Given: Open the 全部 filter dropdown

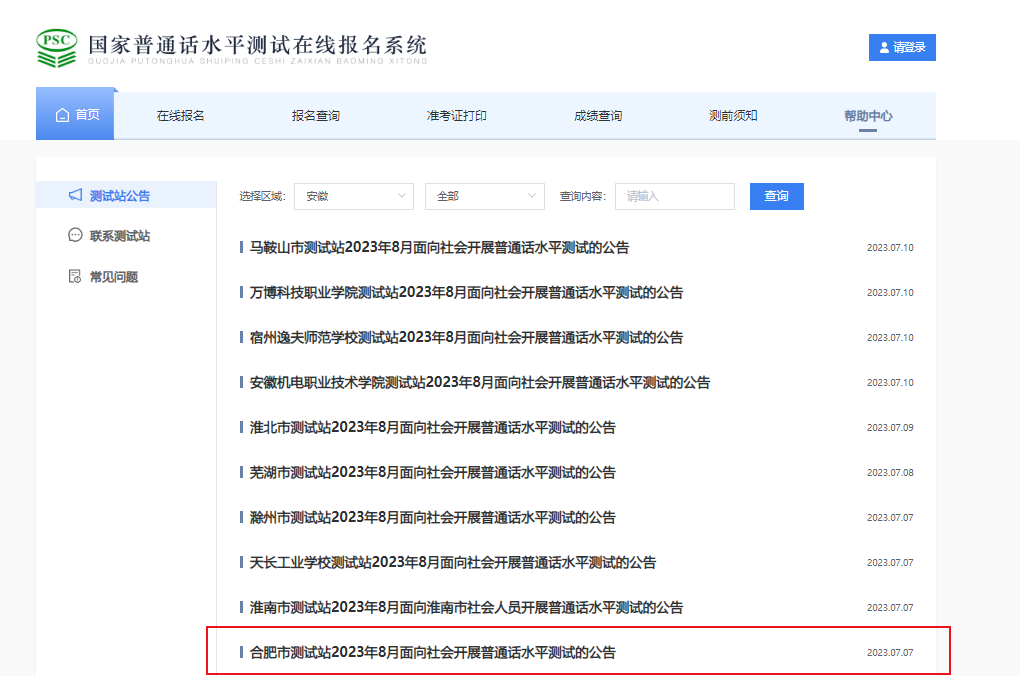Looking at the screenshot, I should coord(484,196).
